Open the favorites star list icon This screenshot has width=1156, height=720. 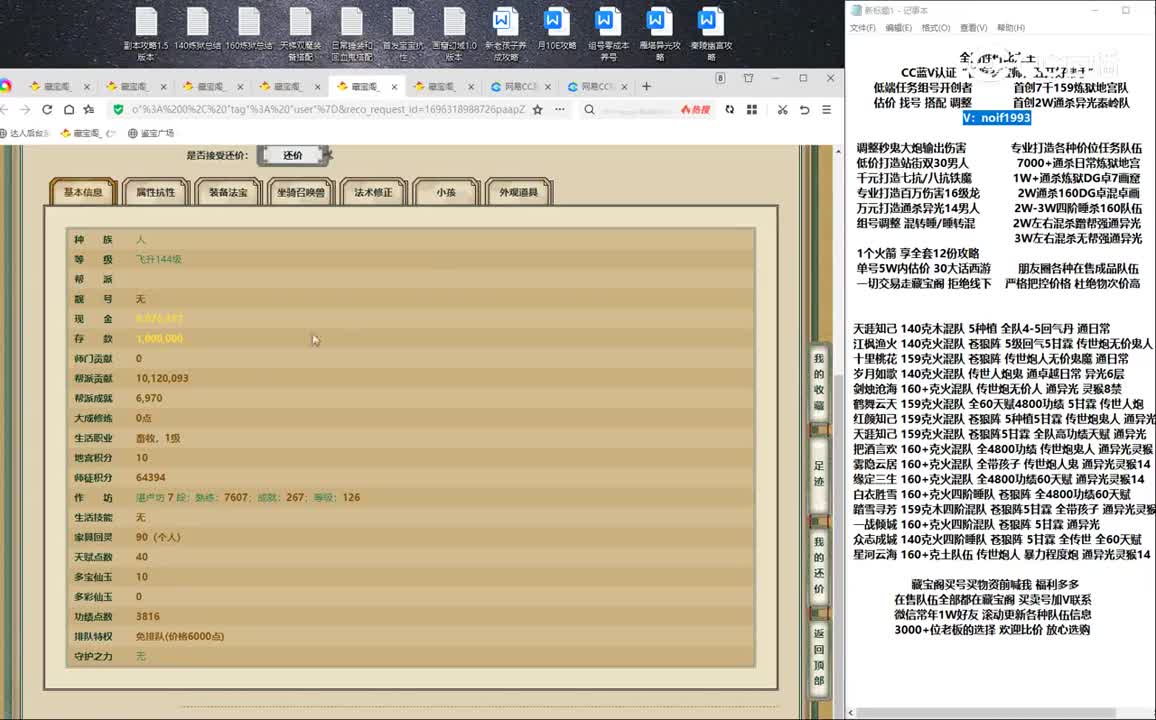[x=89, y=109]
